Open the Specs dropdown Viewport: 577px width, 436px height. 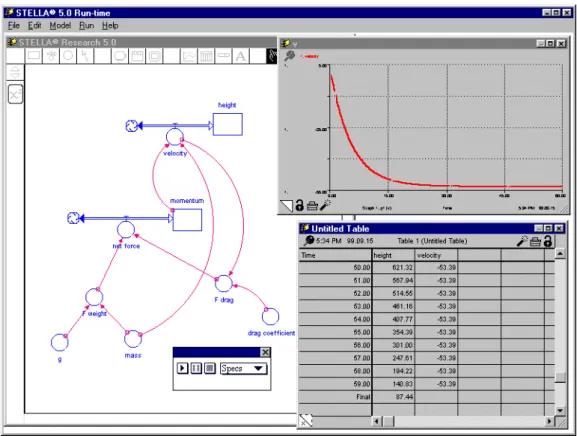coord(243,369)
